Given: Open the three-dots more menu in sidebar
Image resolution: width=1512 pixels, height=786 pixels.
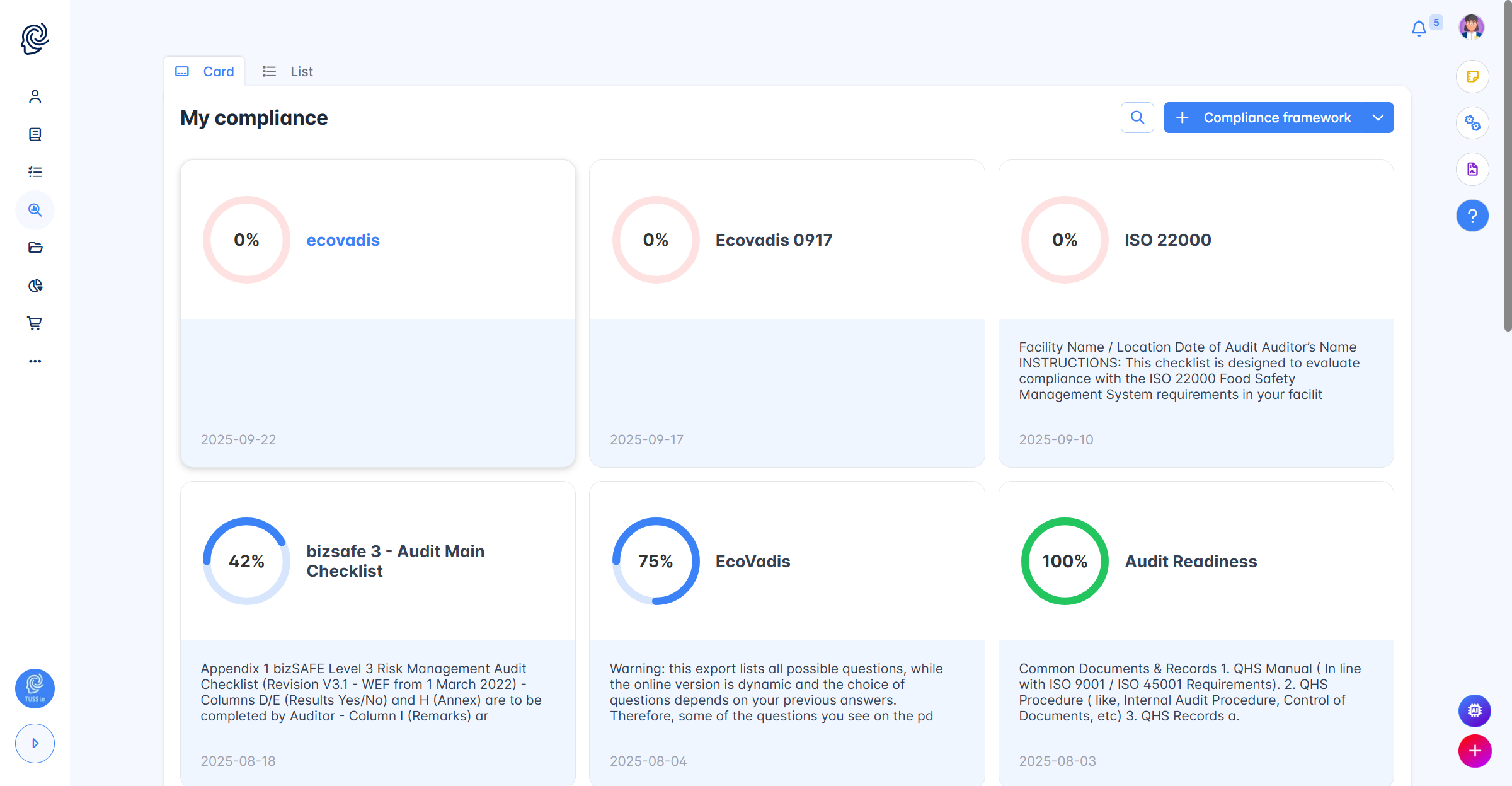Looking at the screenshot, I should 35,361.
